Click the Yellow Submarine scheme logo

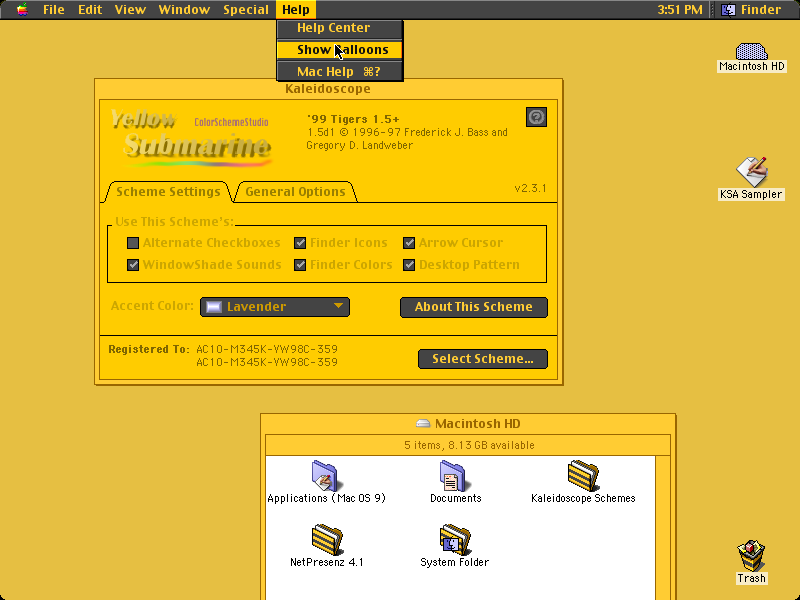(x=190, y=138)
